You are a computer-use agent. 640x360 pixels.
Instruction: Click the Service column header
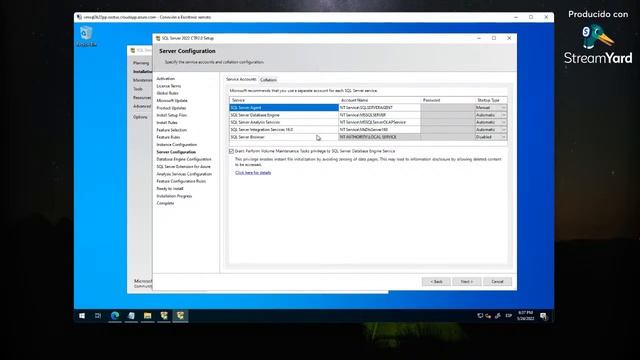click(284, 100)
